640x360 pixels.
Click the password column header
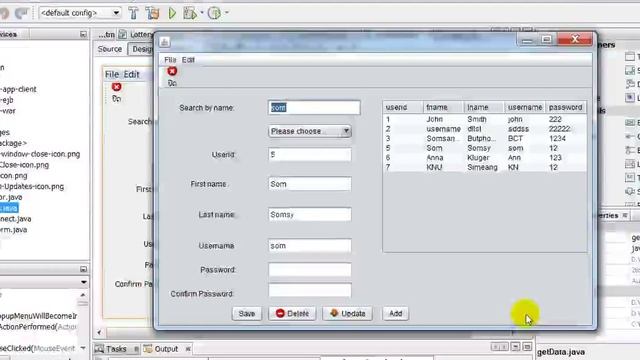tap(566, 107)
